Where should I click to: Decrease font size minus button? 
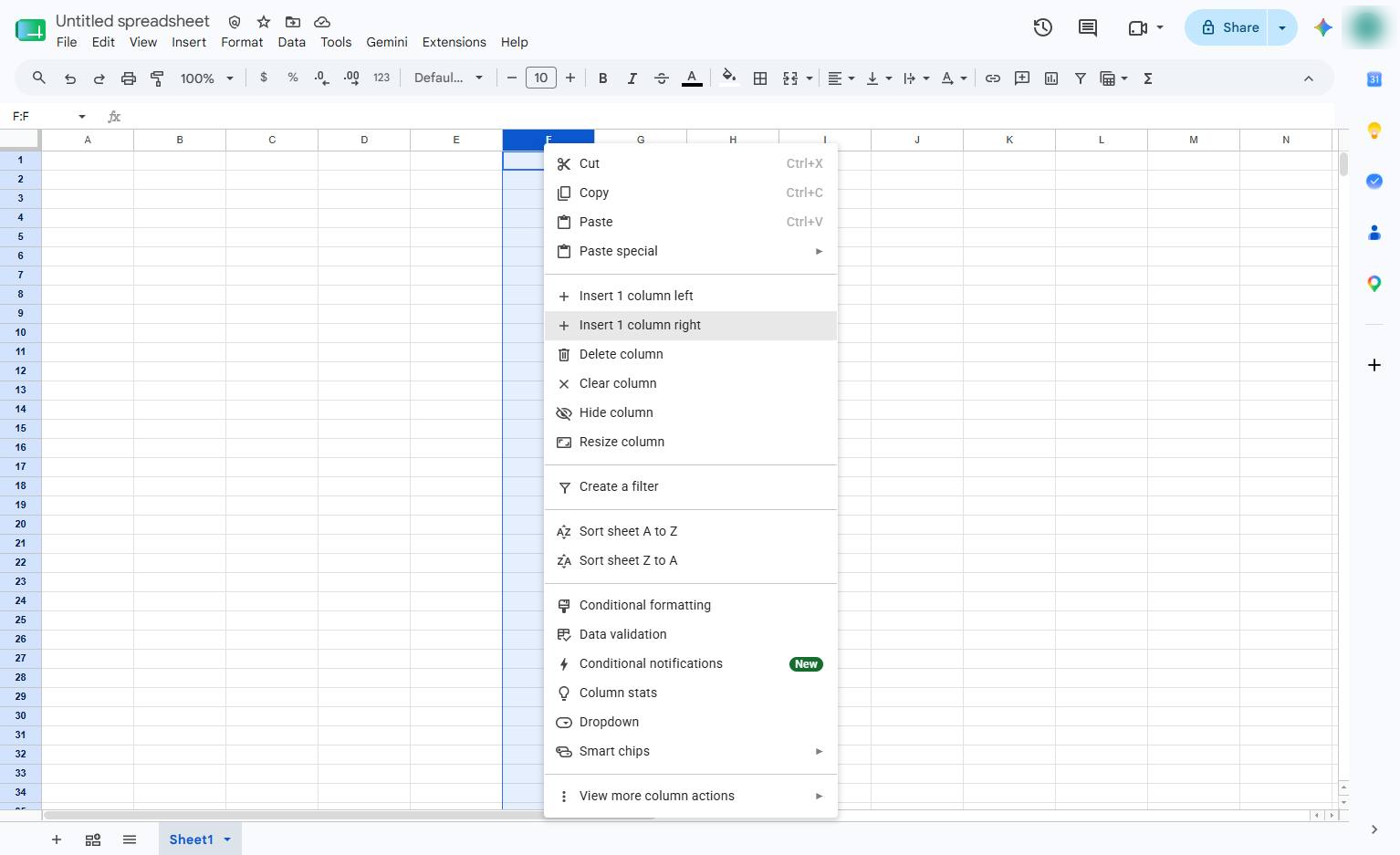pos(512,78)
